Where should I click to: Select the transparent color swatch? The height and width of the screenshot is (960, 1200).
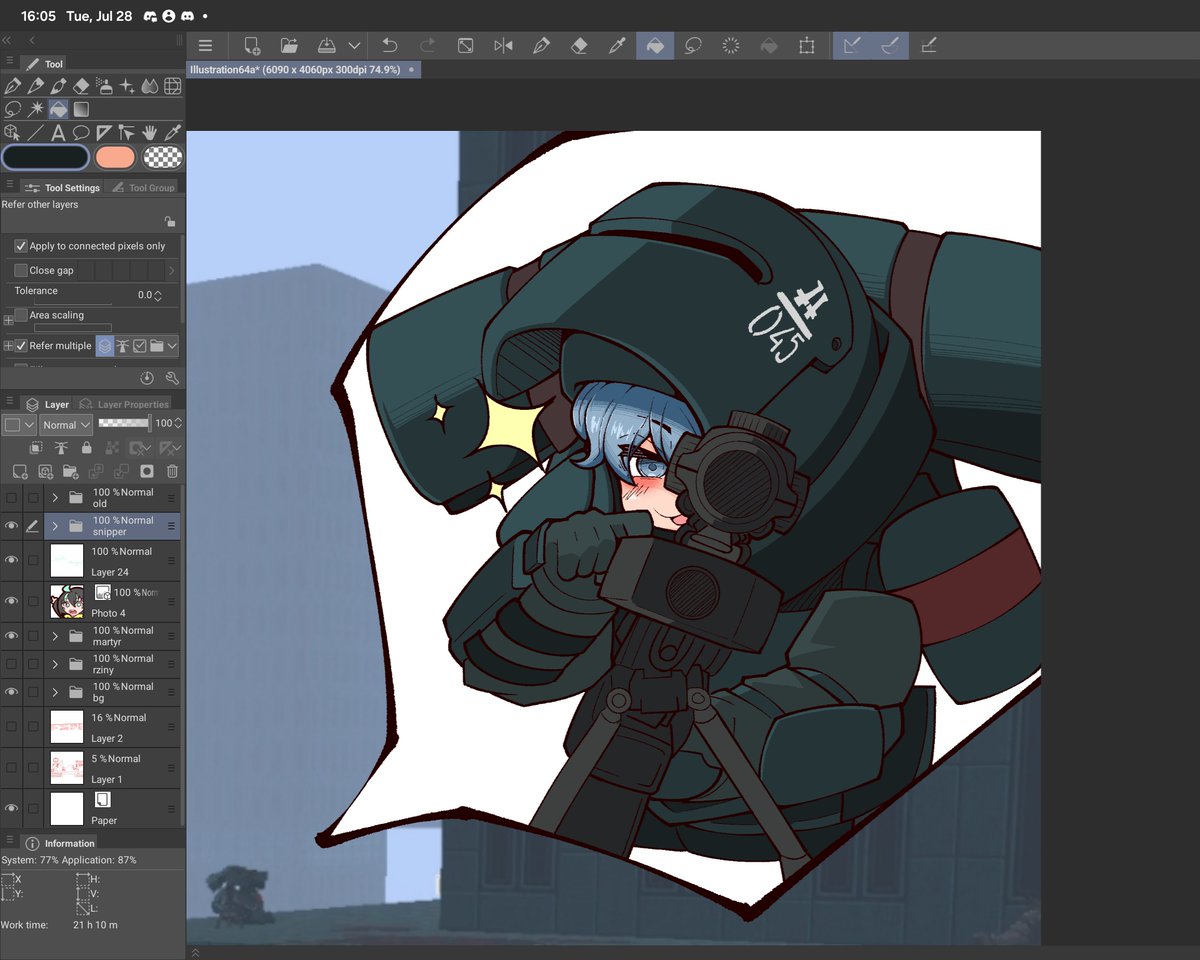click(x=163, y=157)
